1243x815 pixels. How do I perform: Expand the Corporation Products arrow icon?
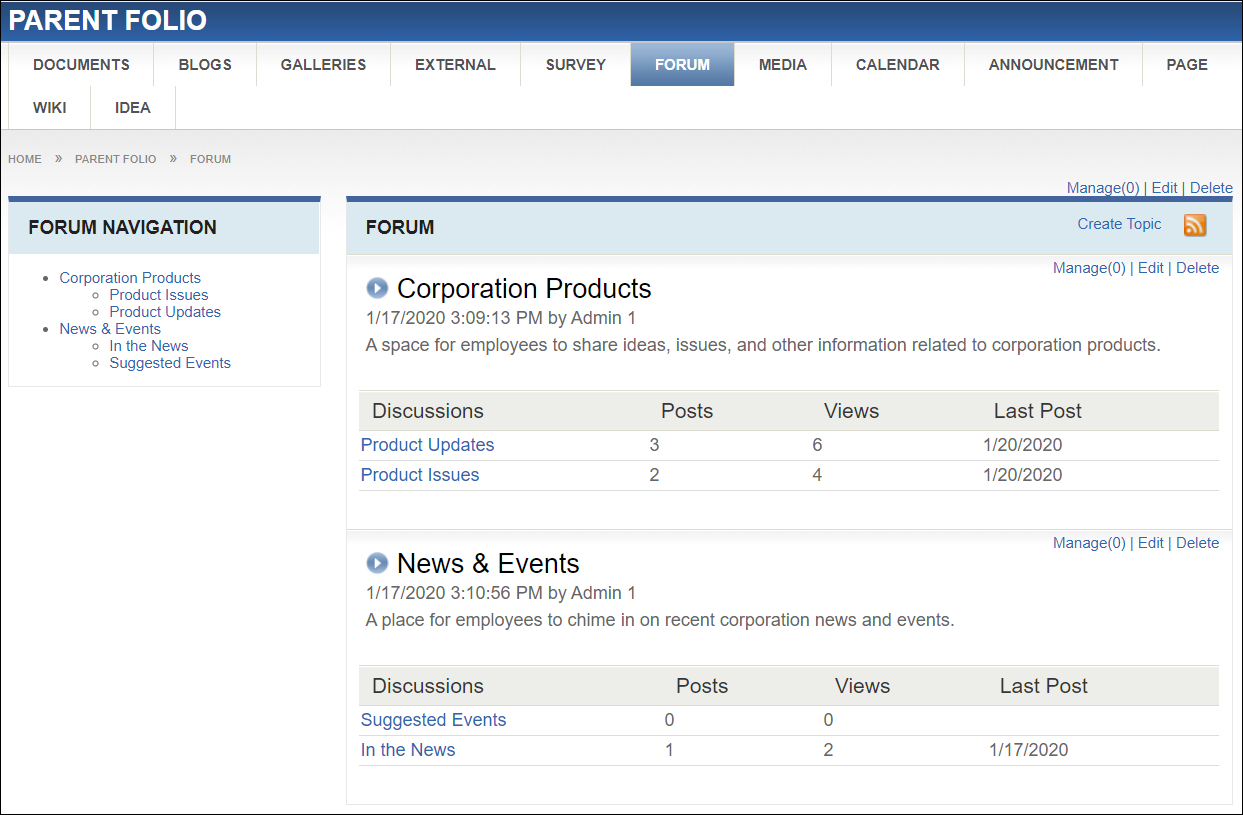tap(377, 289)
